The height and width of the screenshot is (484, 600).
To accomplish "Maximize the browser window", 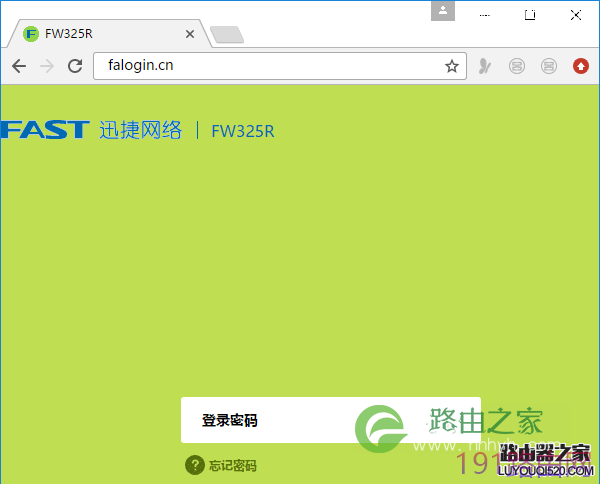I will tap(530, 15).
